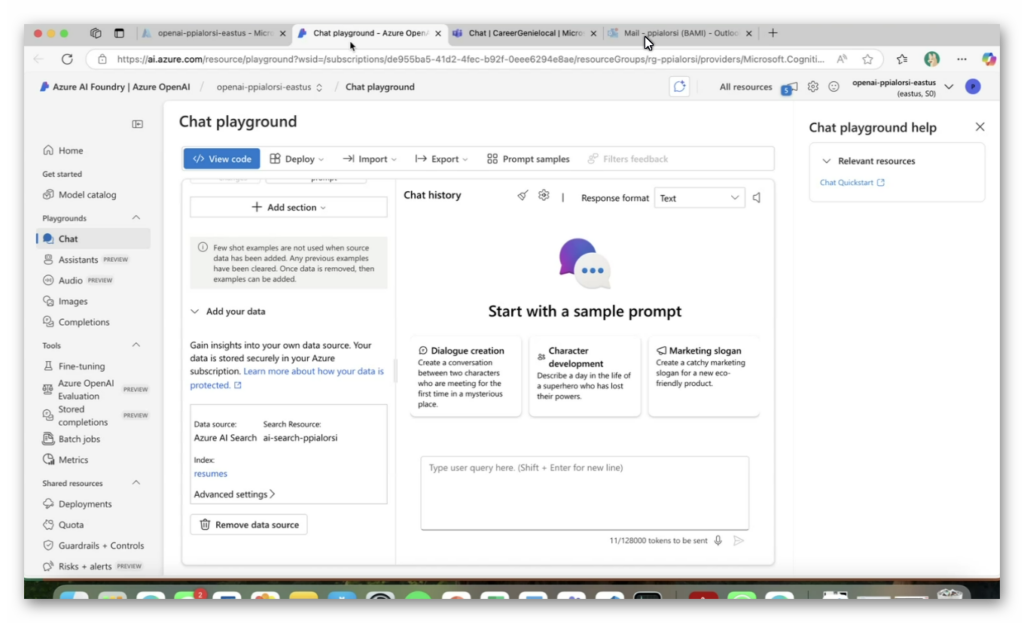Image resolution: width=1024 pixels, height=623 pixels.
Task: Open Chat Quickstart link
Action: pos(852,182)
